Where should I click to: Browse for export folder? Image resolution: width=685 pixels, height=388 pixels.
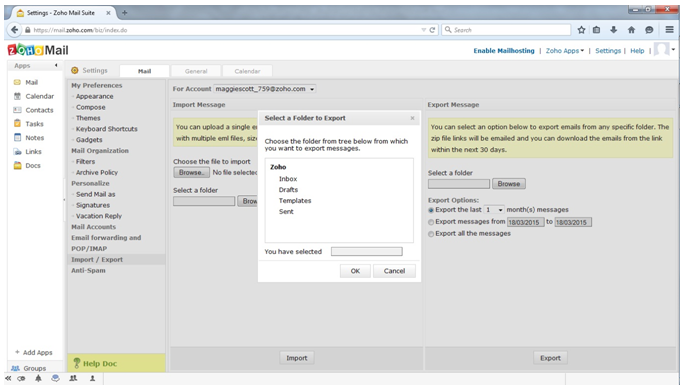click(x=509, y=184)
